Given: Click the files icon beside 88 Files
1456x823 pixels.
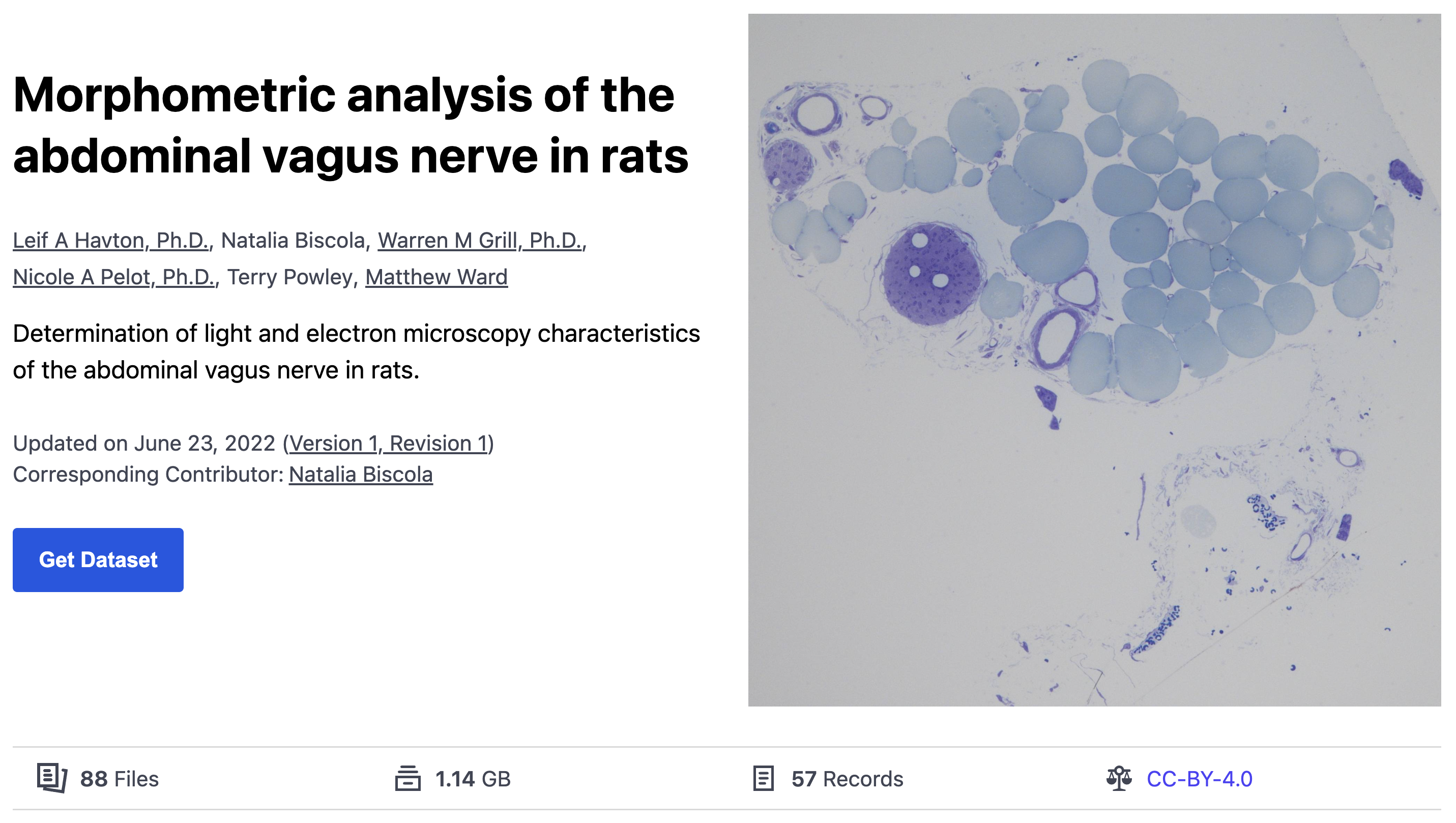Looking at the screenshot, I should [52, 778].
